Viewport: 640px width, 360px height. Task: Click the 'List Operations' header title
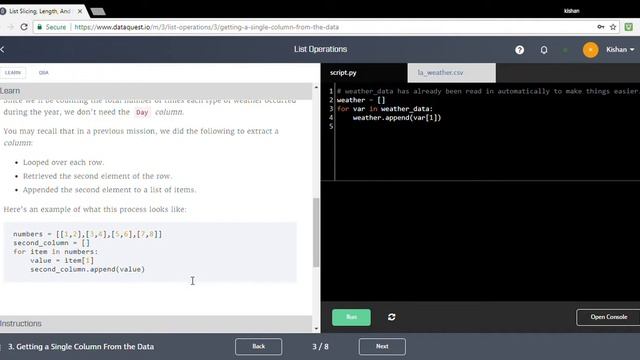320,49
